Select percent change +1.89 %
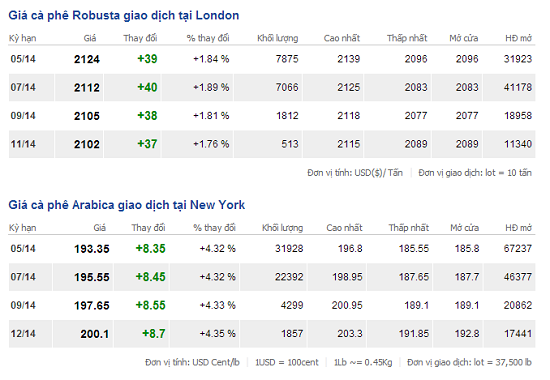Screen dimensions: 550x380 click(211, 87)
